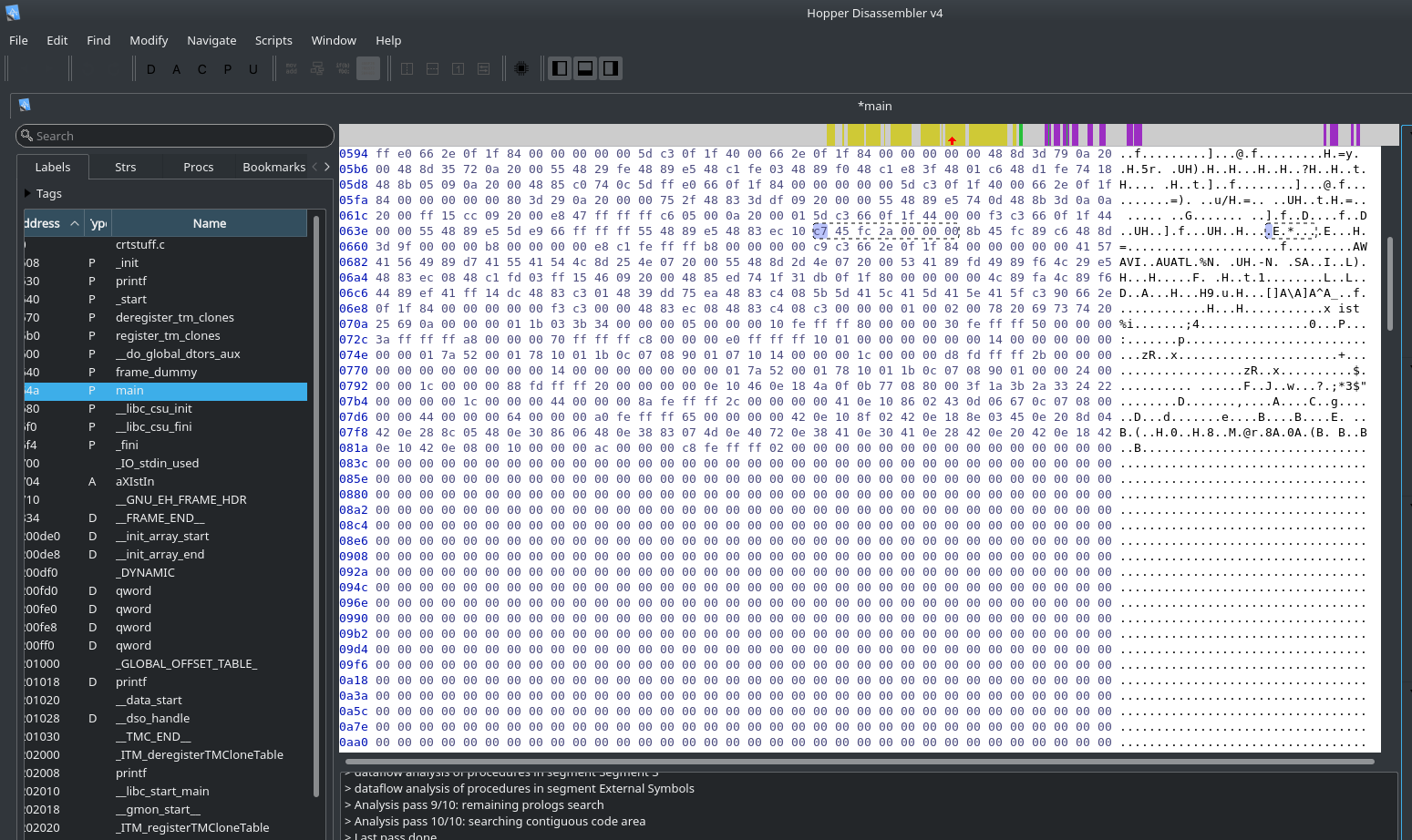Switch to assembly (mov add) view mode
Image resolution: width=1412 pixels, height=840 pixels.
pos(292,68)
